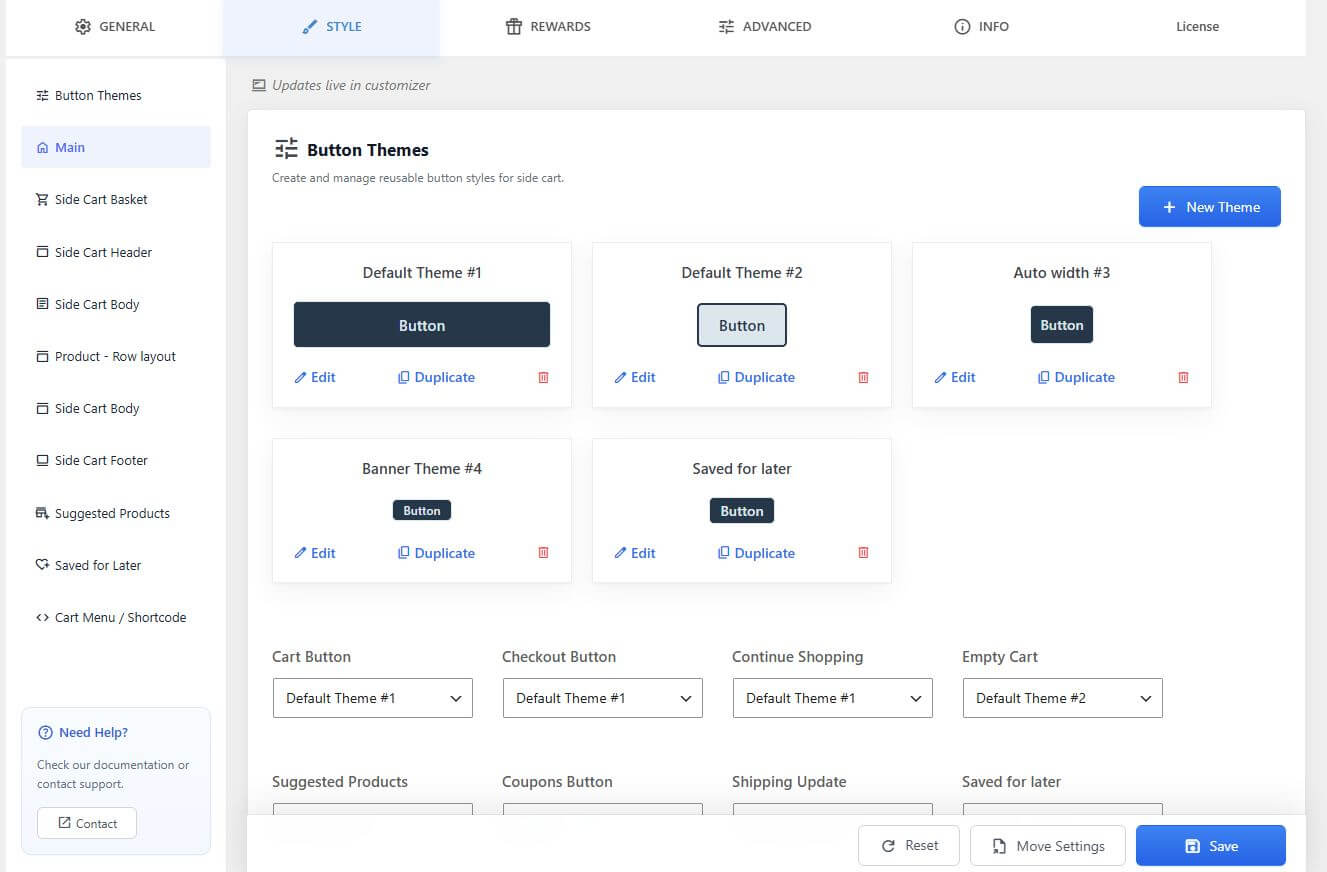1327x872 pixels.
Task: Open the ADVANCED tab
Action: pyautogui.click(x=765, y=27)
